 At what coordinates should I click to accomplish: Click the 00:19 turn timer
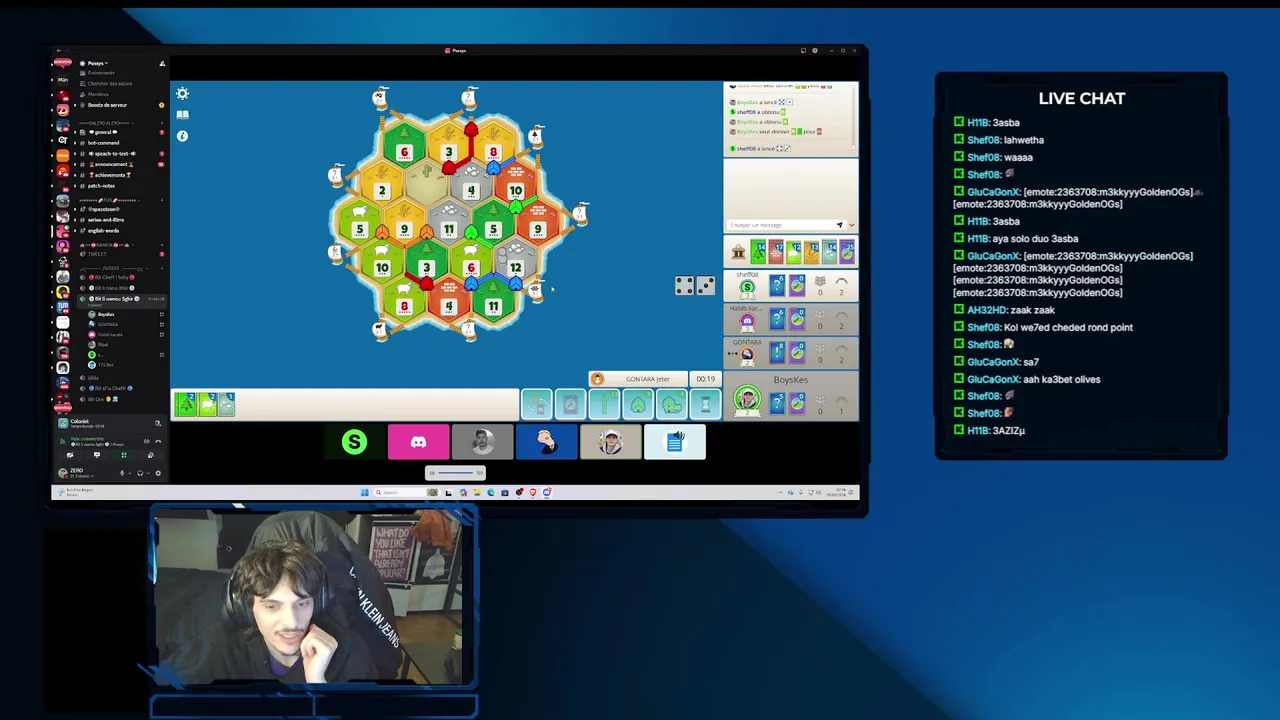tap(705, 379)
